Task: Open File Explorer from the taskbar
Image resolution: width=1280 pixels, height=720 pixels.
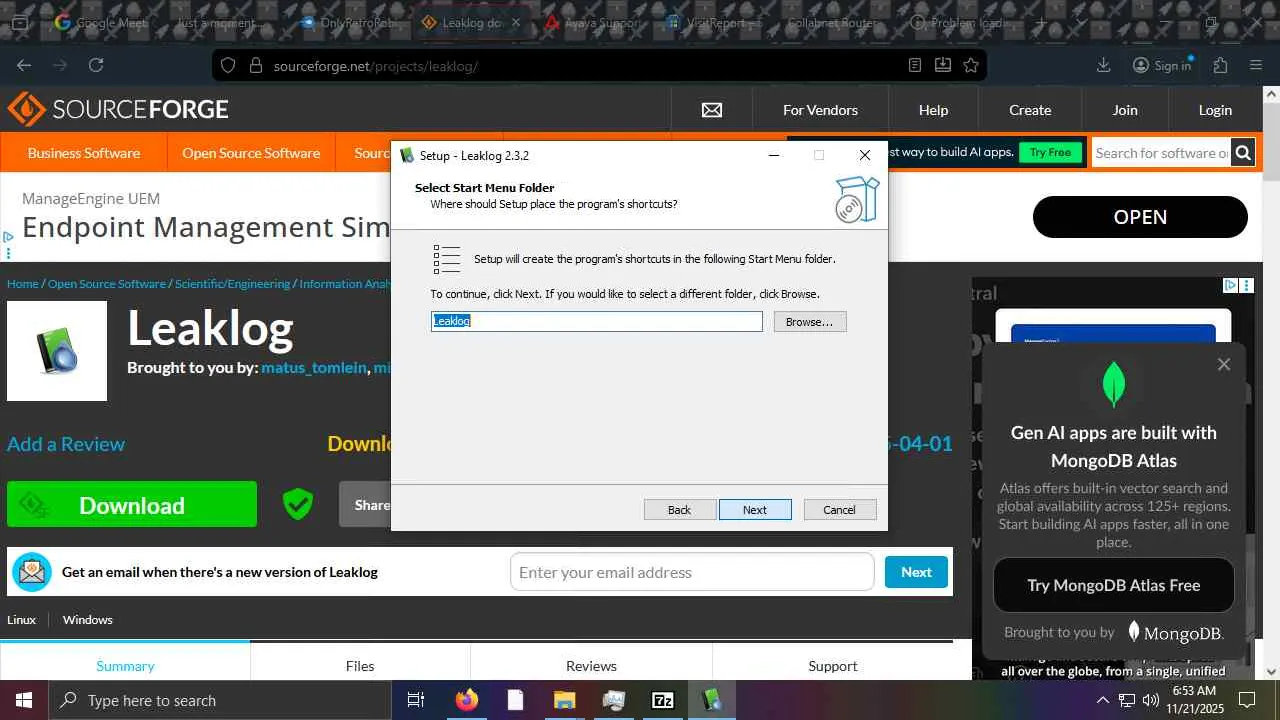Action: (x=565, y=700)
